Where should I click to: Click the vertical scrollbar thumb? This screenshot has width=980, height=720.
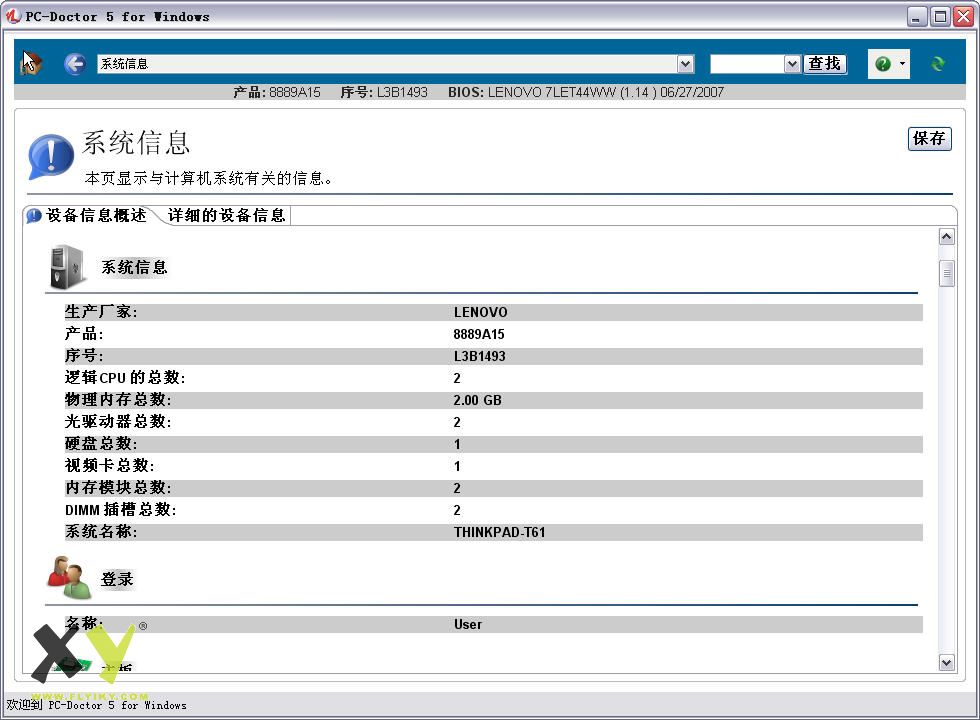tap(946, 273)
